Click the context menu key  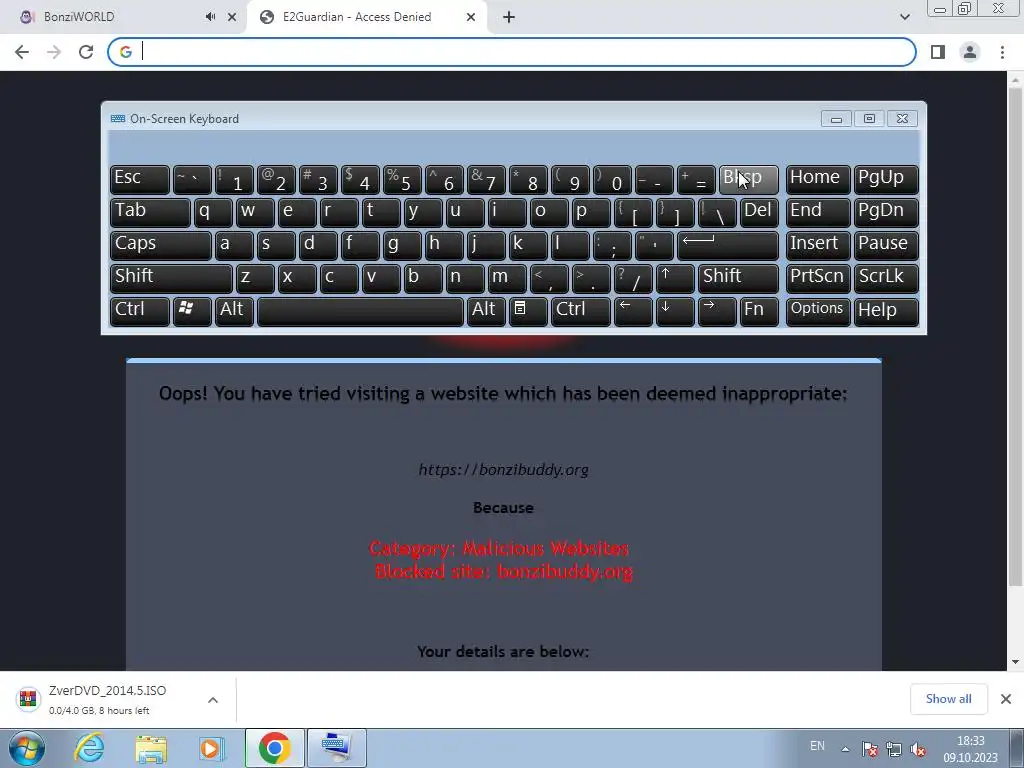click(528, 312)
